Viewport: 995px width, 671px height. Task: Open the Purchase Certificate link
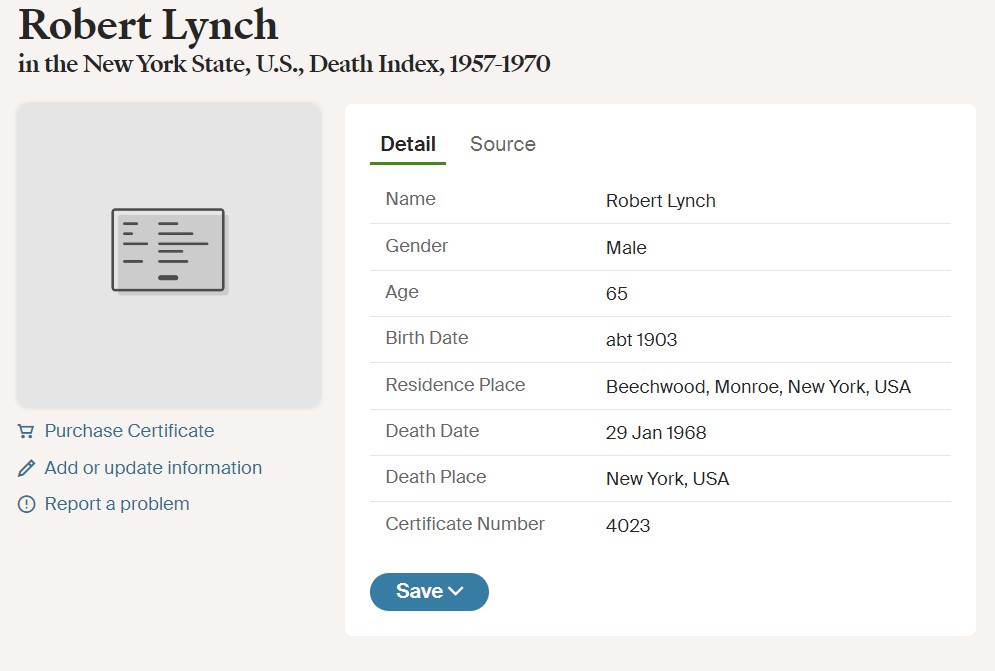tap(129, 431)
